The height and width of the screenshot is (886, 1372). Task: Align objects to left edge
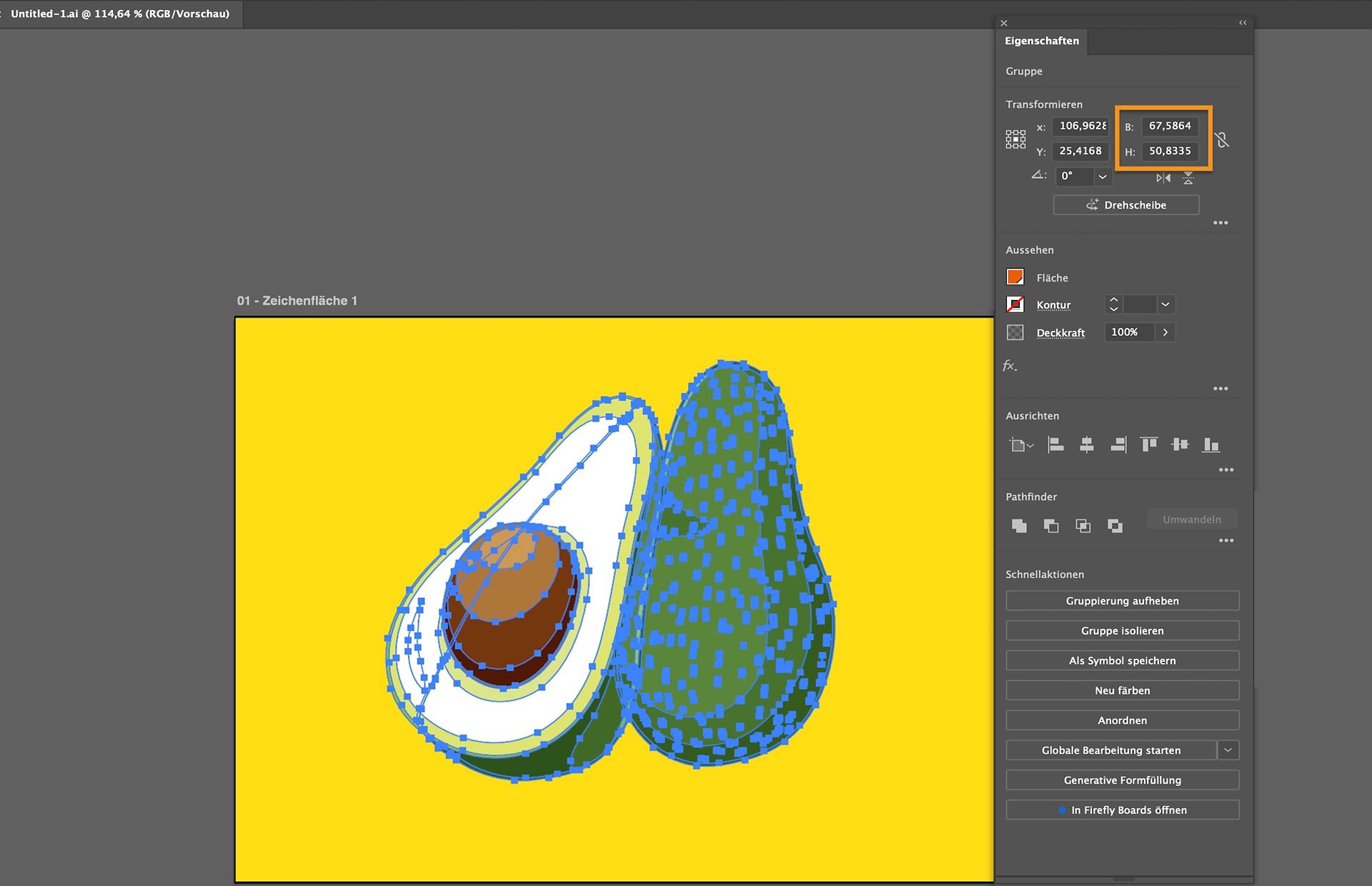click(1055, 445)
